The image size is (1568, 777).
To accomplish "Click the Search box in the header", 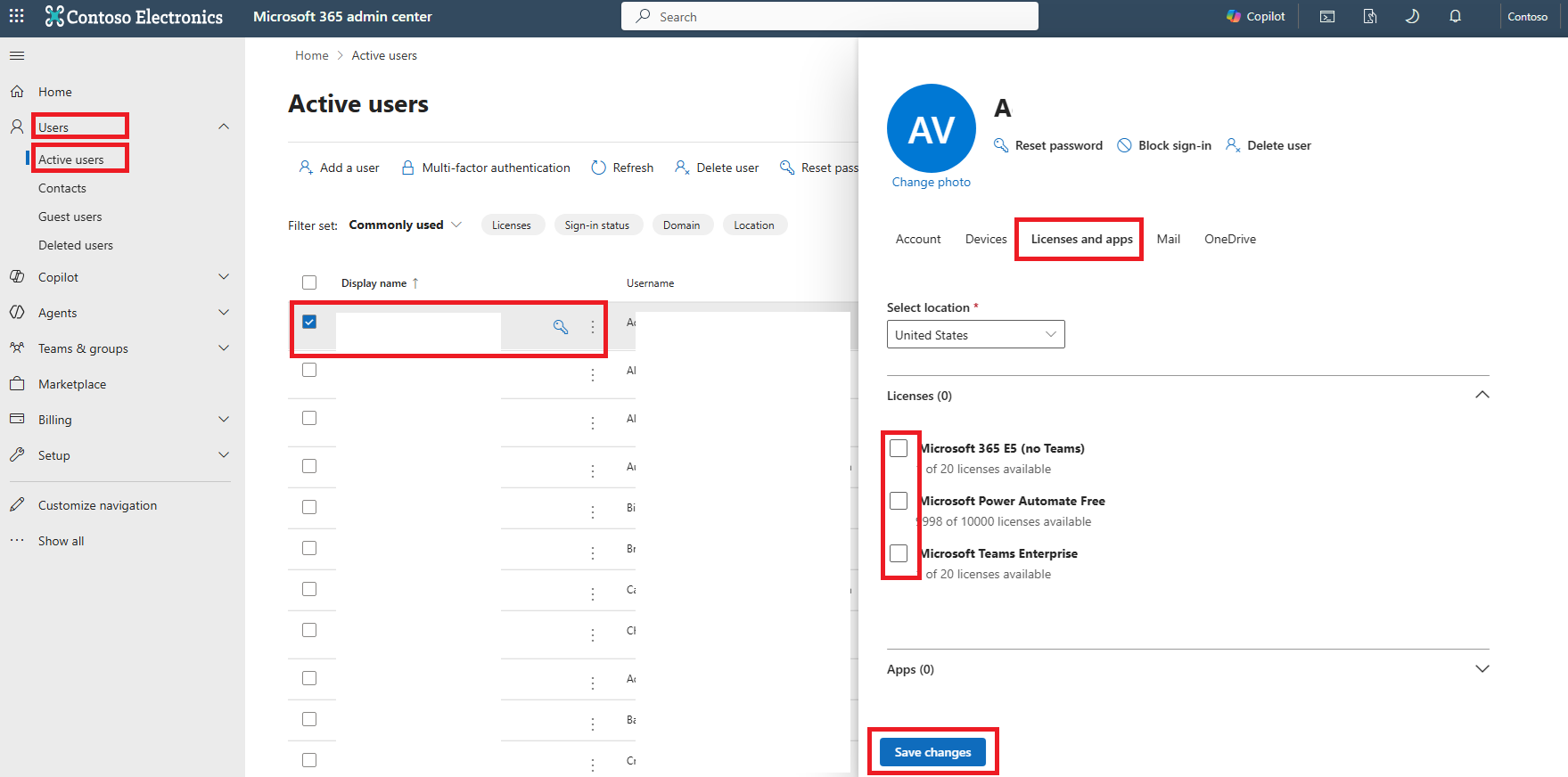I will 830,16.
